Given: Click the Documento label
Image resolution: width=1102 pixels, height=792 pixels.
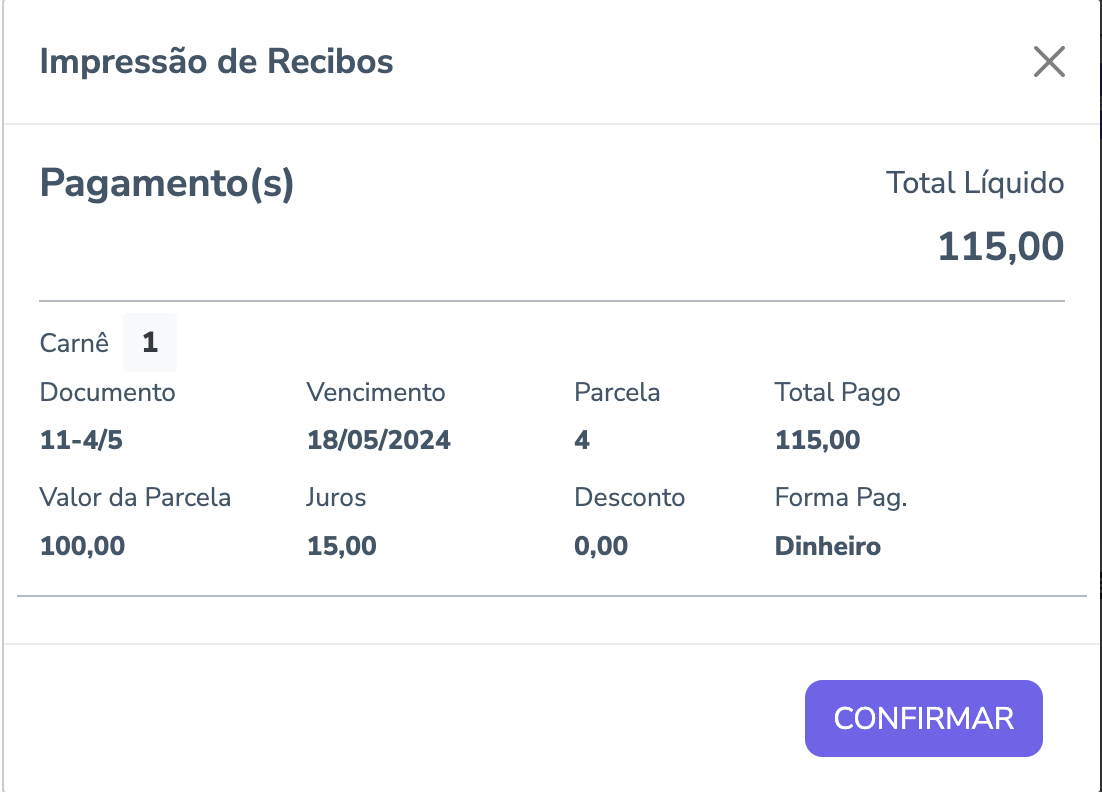Looking at the screenshot, I should [x=108, y=392].
